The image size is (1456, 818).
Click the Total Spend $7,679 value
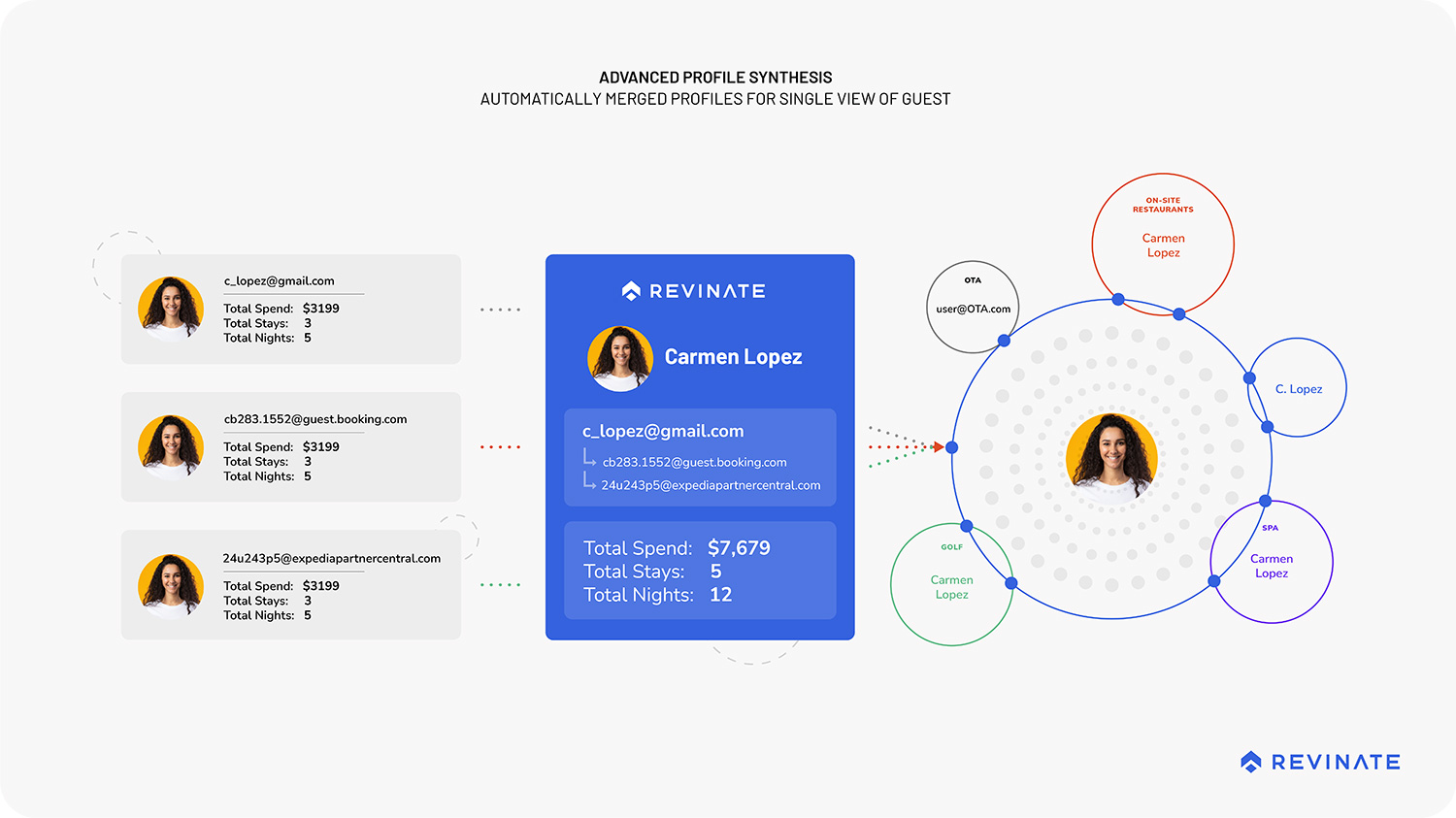pyautogui.click(x=739, y=548)
